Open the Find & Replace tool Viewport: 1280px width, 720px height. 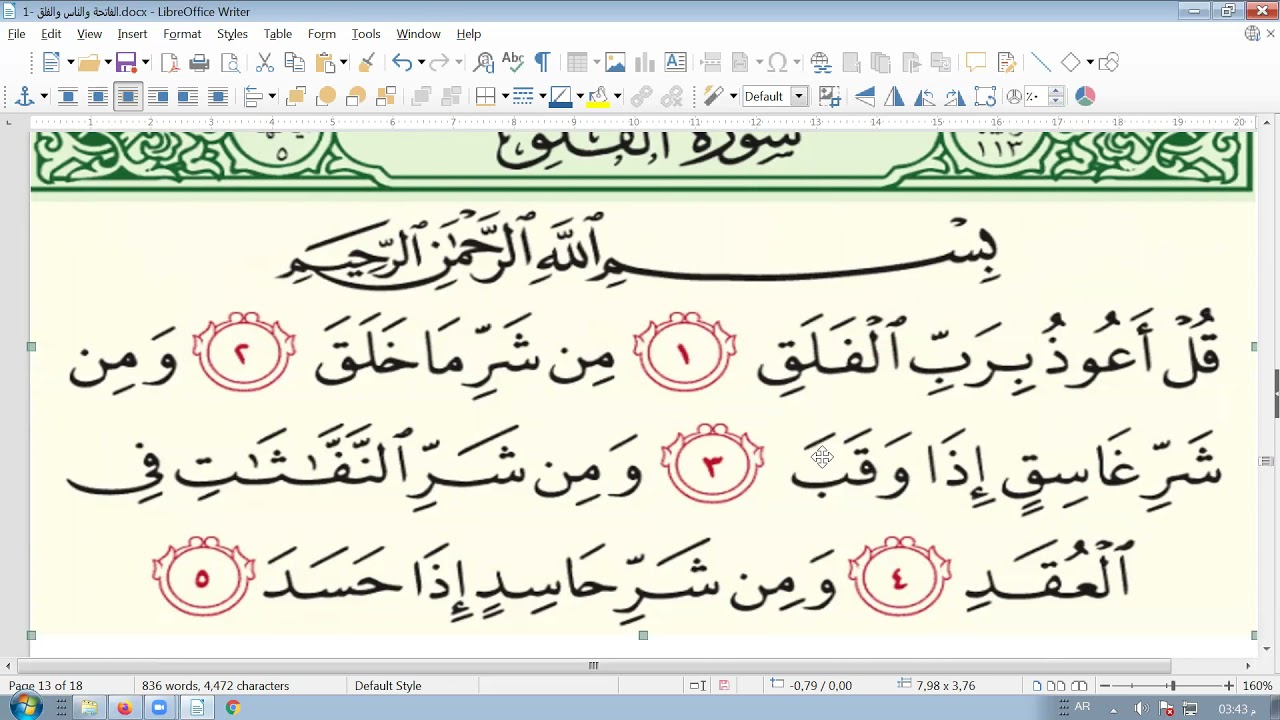pos(484,63)
